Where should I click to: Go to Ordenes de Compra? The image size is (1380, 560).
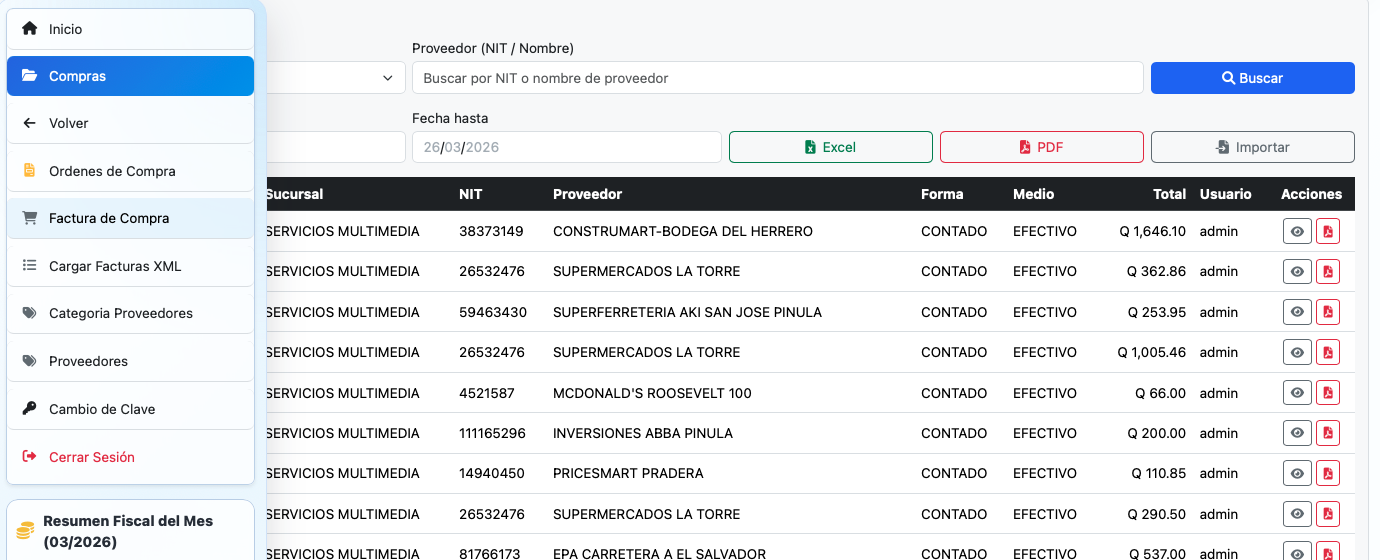112,171
